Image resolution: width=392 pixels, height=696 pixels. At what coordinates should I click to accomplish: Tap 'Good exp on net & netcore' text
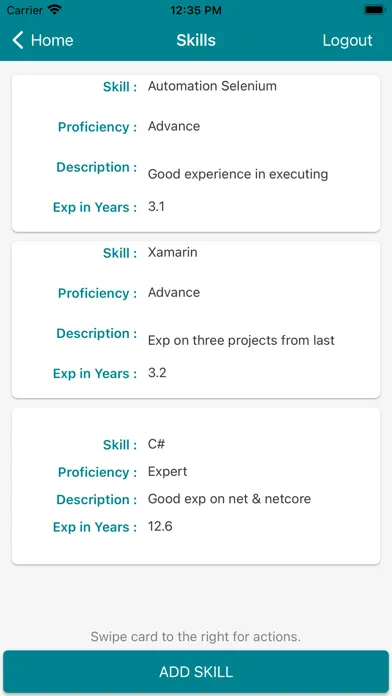(229, 499)
